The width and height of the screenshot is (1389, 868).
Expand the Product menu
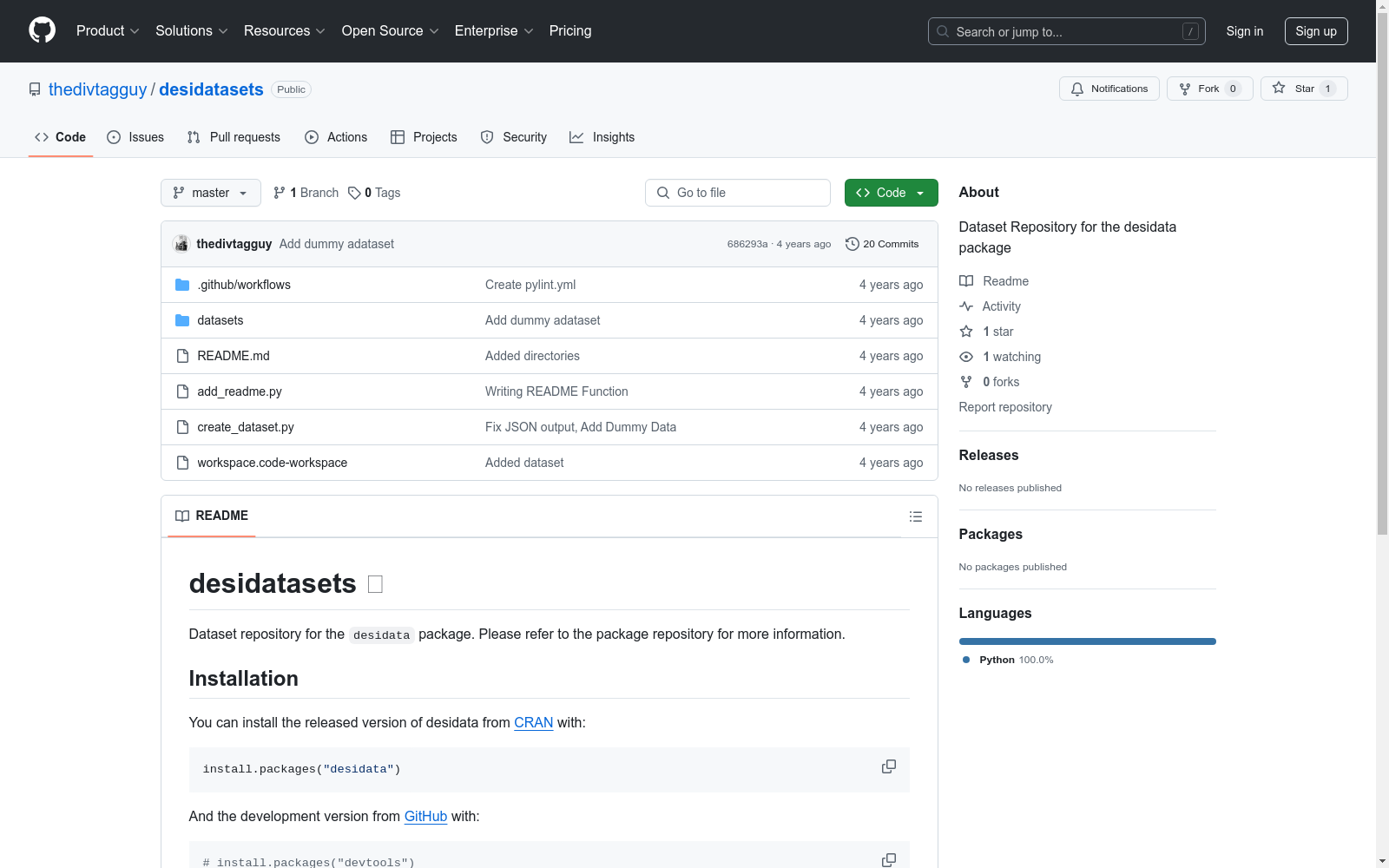tap(108, 30)
